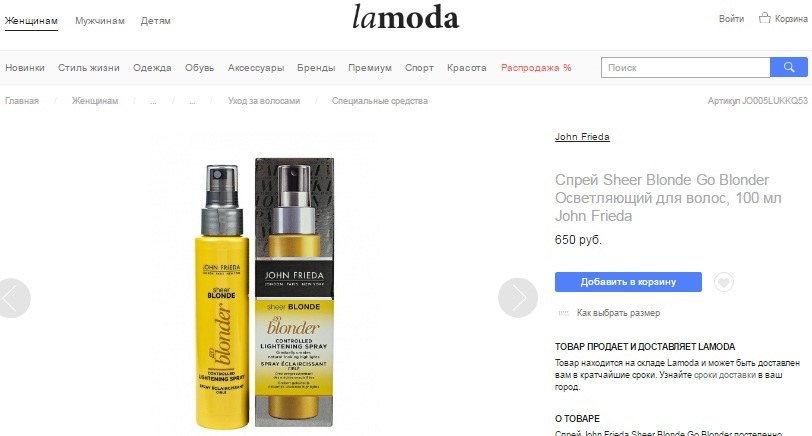Viewport: 812px width, 436px height.
Task: Click the Поиск search input field
Action: pos(686,67)
